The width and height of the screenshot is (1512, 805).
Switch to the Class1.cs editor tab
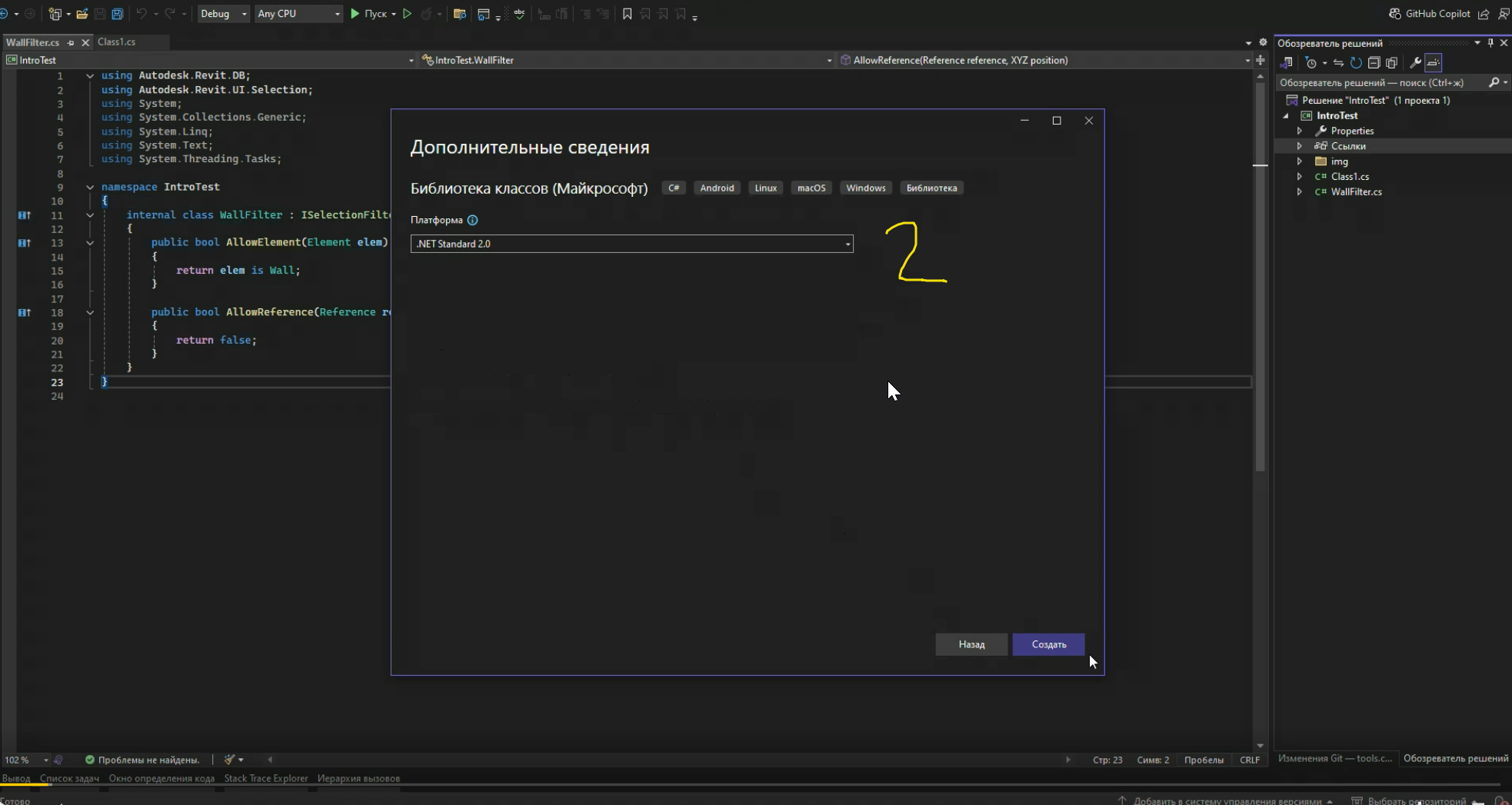click(117, 42)
